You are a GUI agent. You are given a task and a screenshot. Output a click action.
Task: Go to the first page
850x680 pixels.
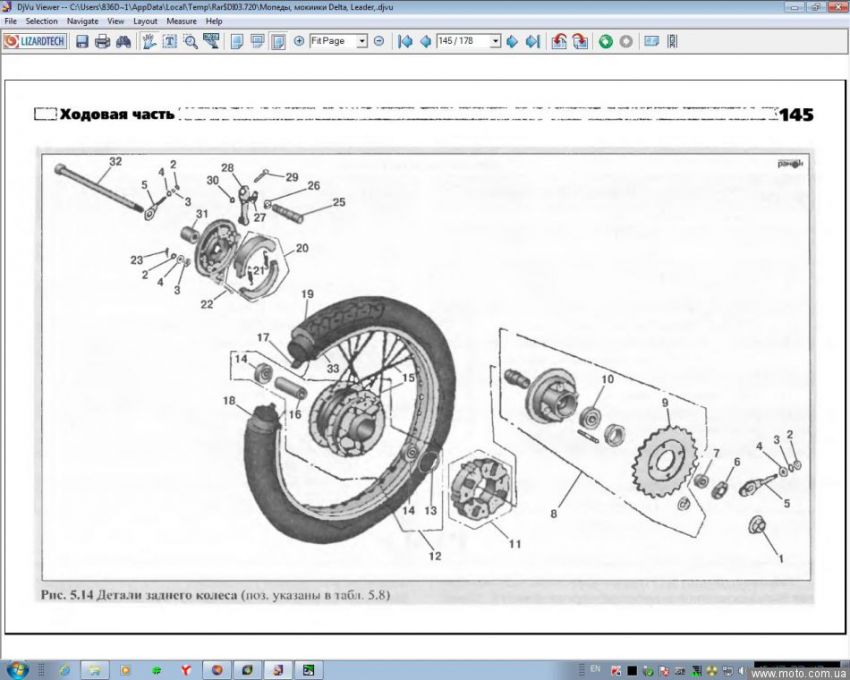[405, 41]
